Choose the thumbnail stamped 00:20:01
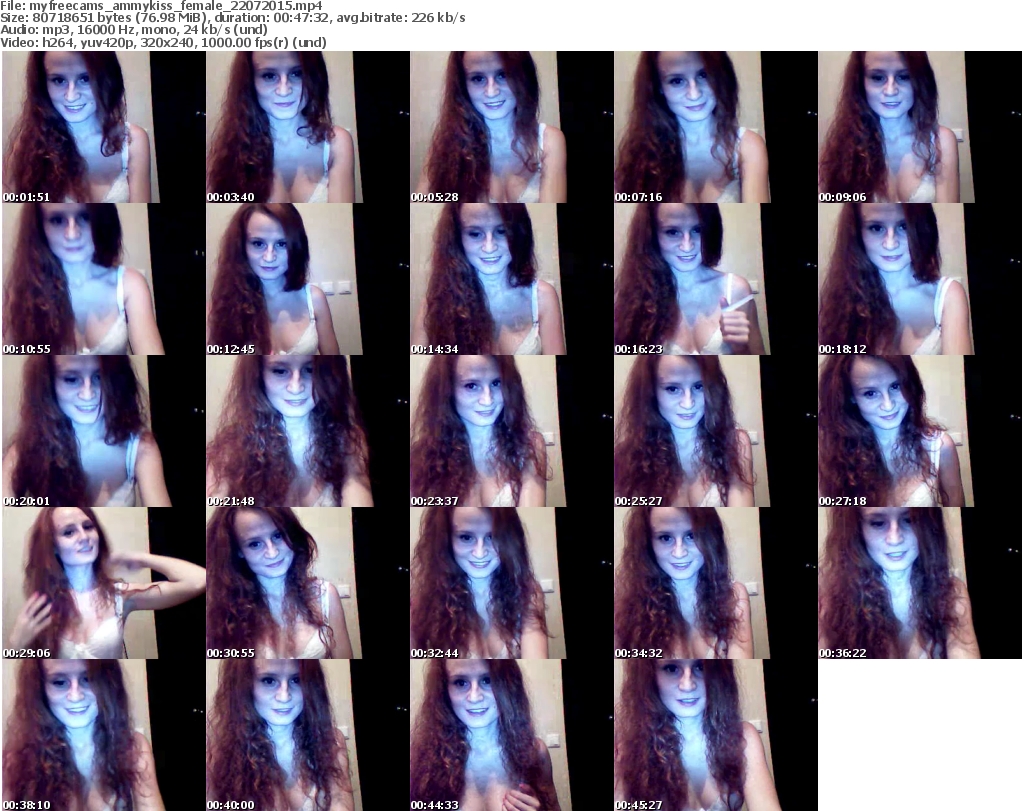 (104, 431)
